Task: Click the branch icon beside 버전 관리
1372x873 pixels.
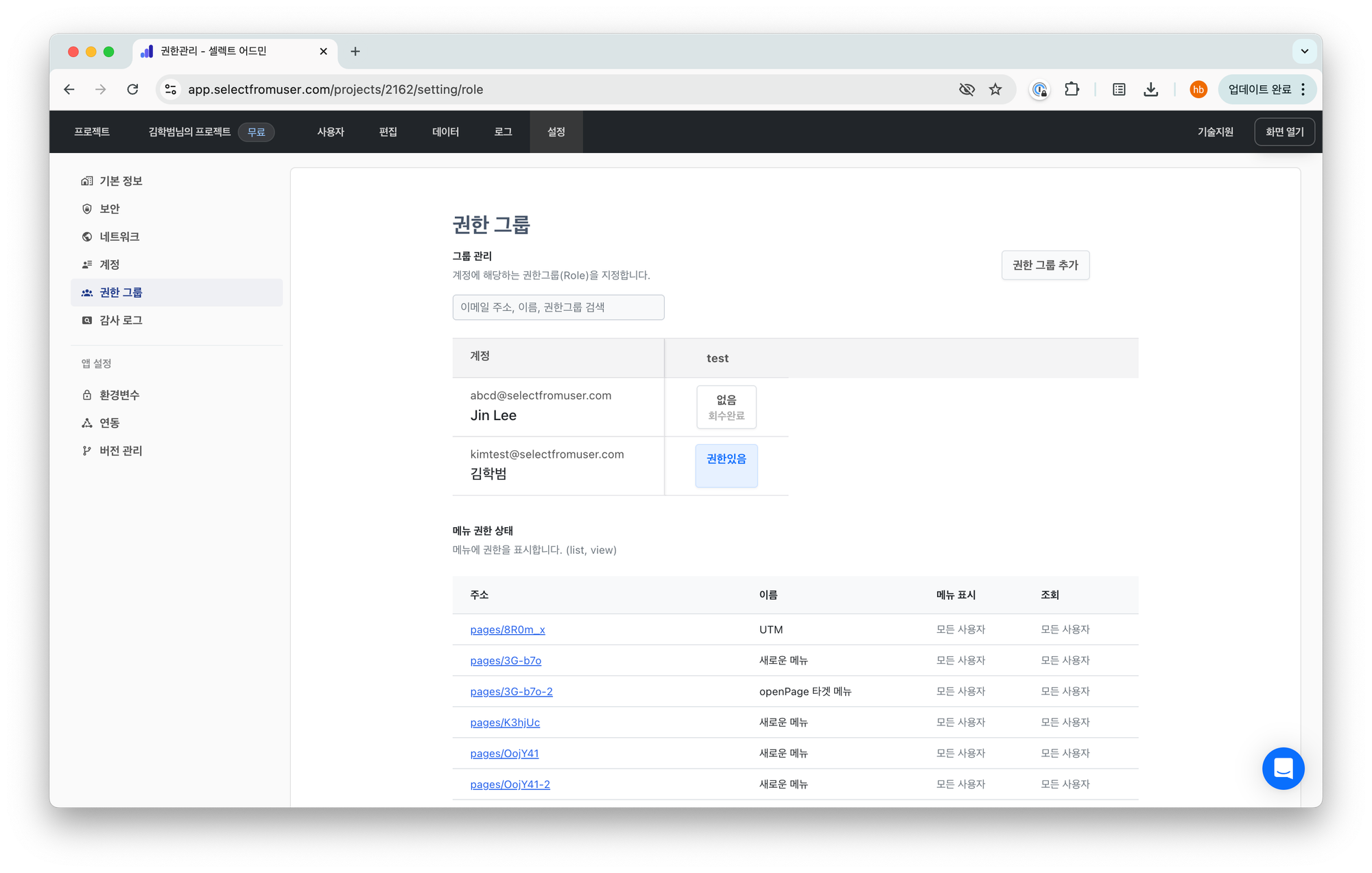Action: (87, 451)
